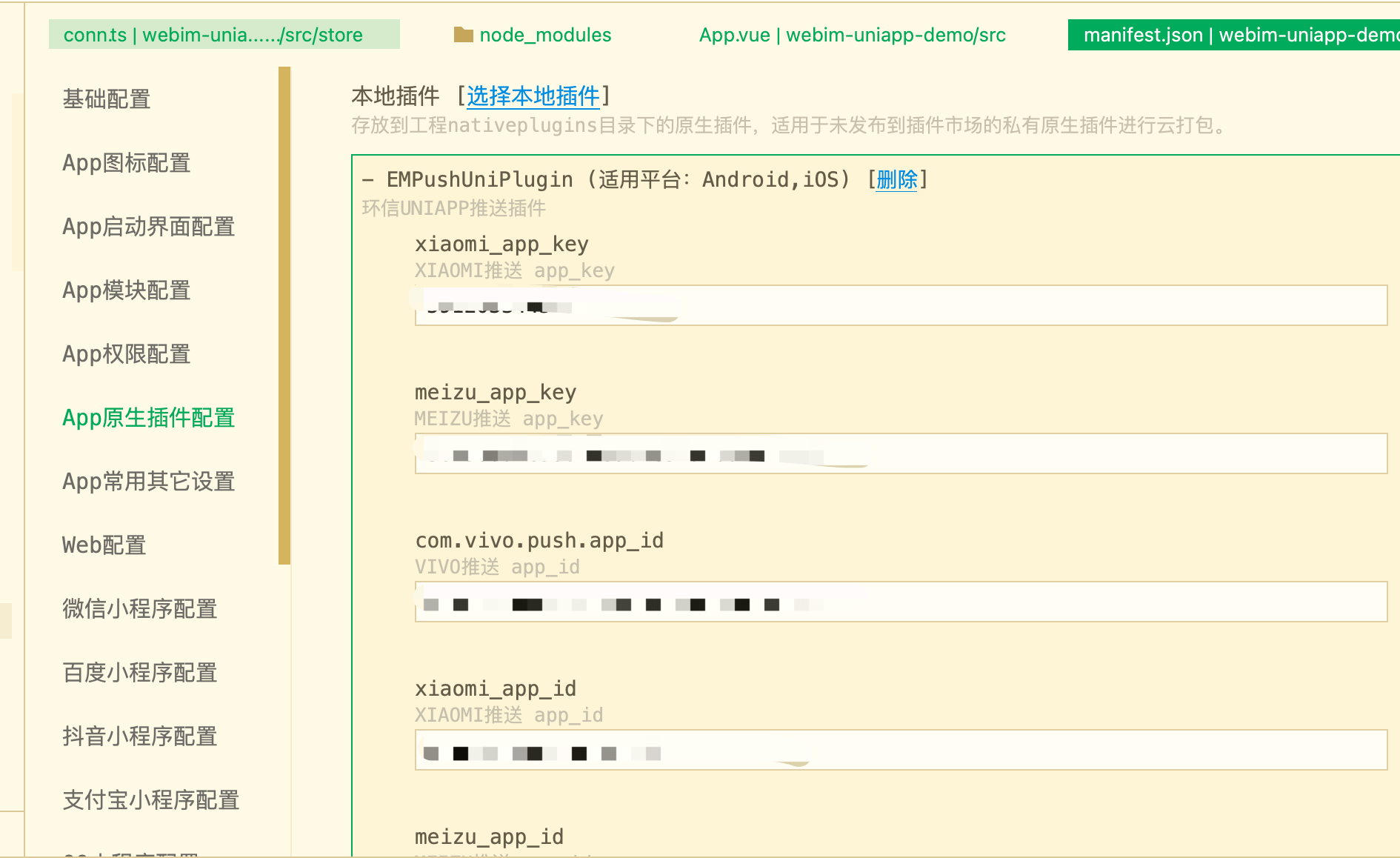Navigate to App权限配置
This screenshot has height=858, width=1400.
tap(127, 354)
